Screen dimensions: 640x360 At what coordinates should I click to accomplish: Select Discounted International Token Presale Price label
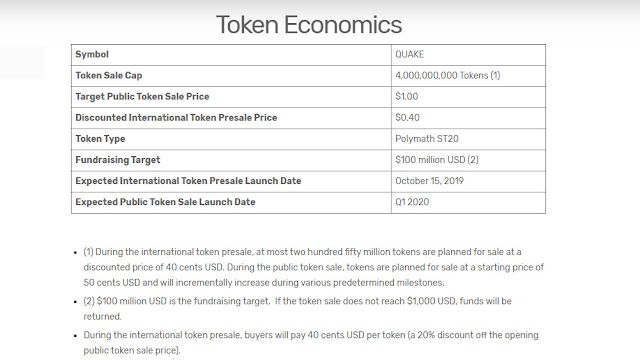pos(176,118)
